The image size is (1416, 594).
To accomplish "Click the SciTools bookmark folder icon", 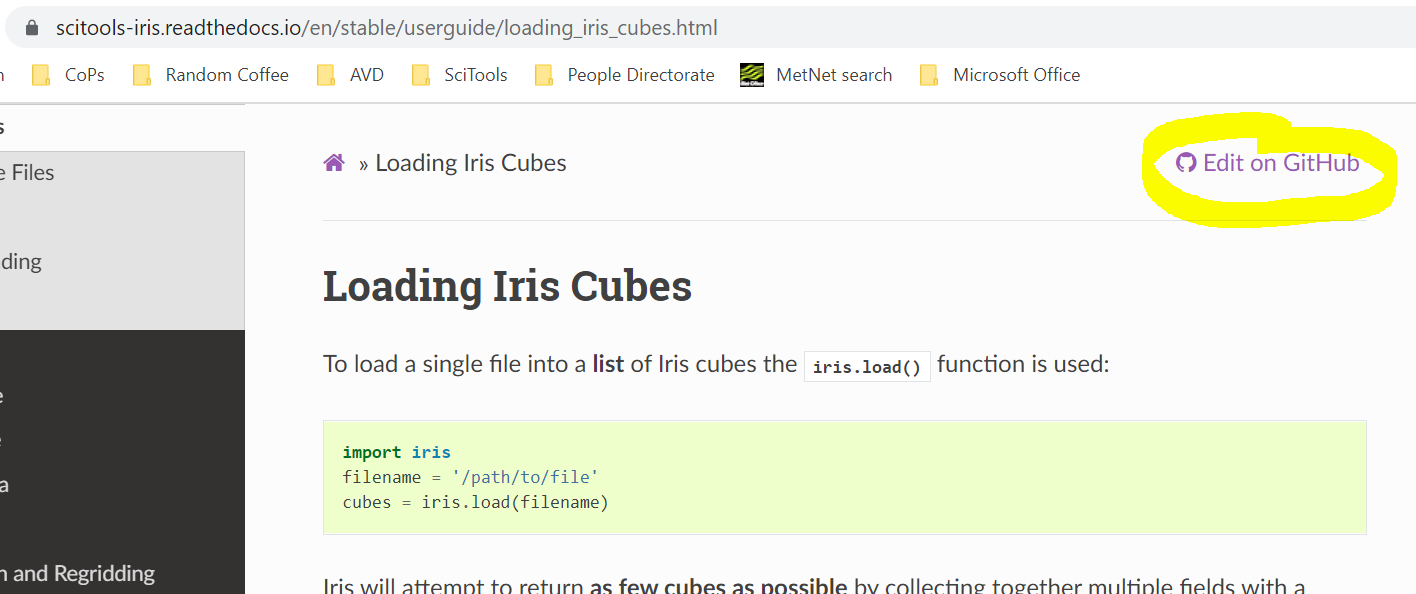I will click(x=421, y=74).
